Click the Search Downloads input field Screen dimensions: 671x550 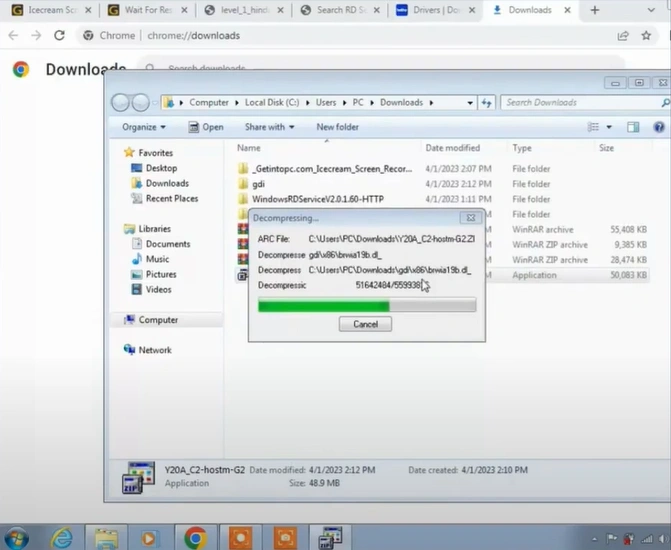pos(580,102)
